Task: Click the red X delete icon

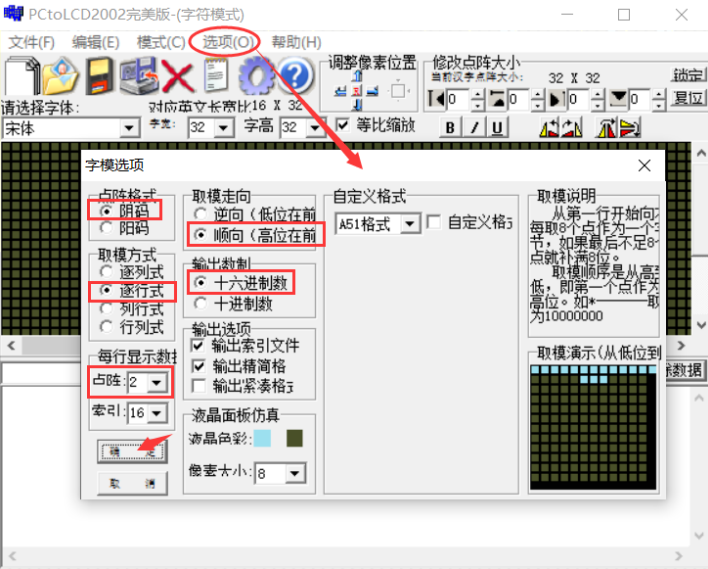Action: pos(177,76)
